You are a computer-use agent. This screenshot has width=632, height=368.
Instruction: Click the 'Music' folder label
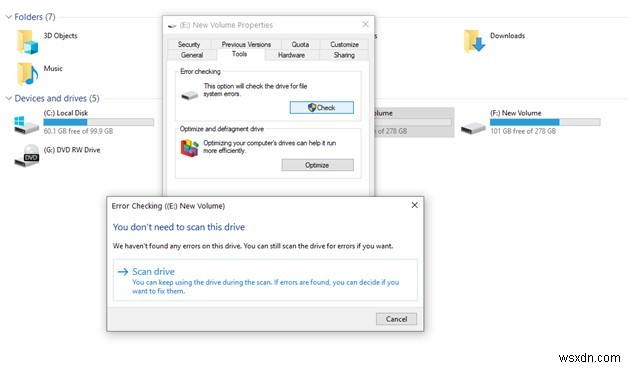click(53, 68)
